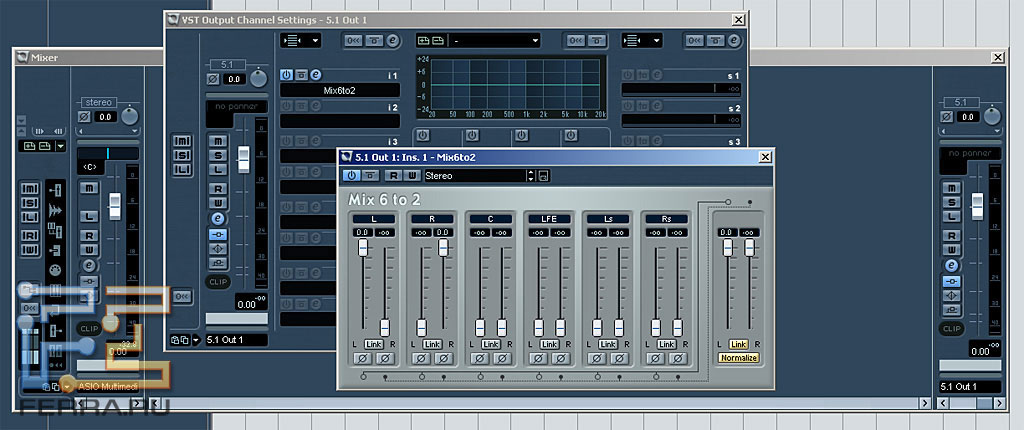Open insert 1 edit 'e' button
The height and width of the screenshot is (430, 1024).
(316, 74)
